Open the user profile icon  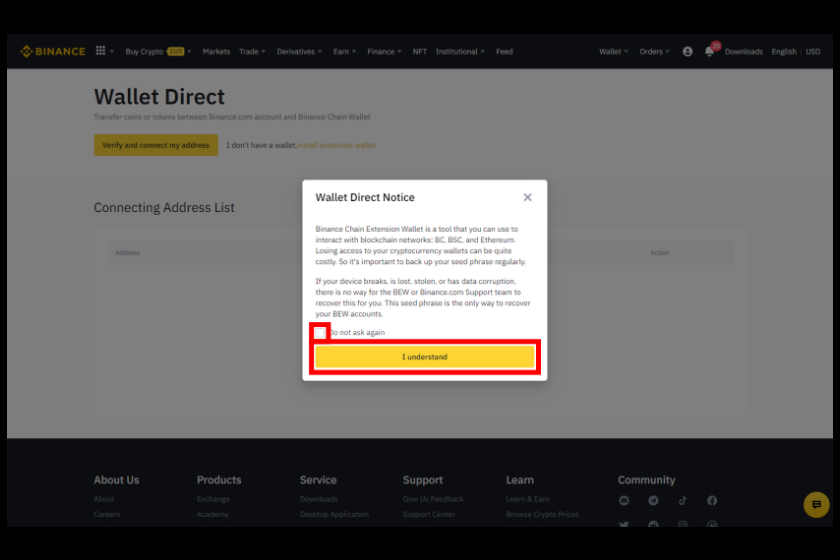(687, 51)
